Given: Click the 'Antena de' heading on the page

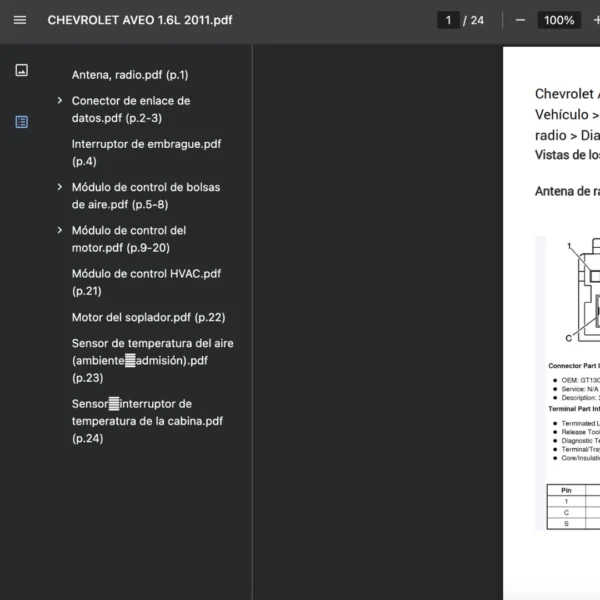Looking at the screenshot, I should 567,191.
